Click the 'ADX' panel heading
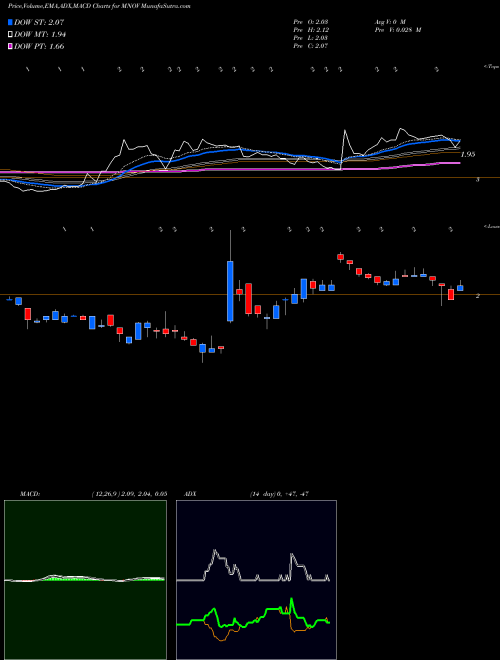Viewport: 500px width, 660px height. tap(191, 494)
